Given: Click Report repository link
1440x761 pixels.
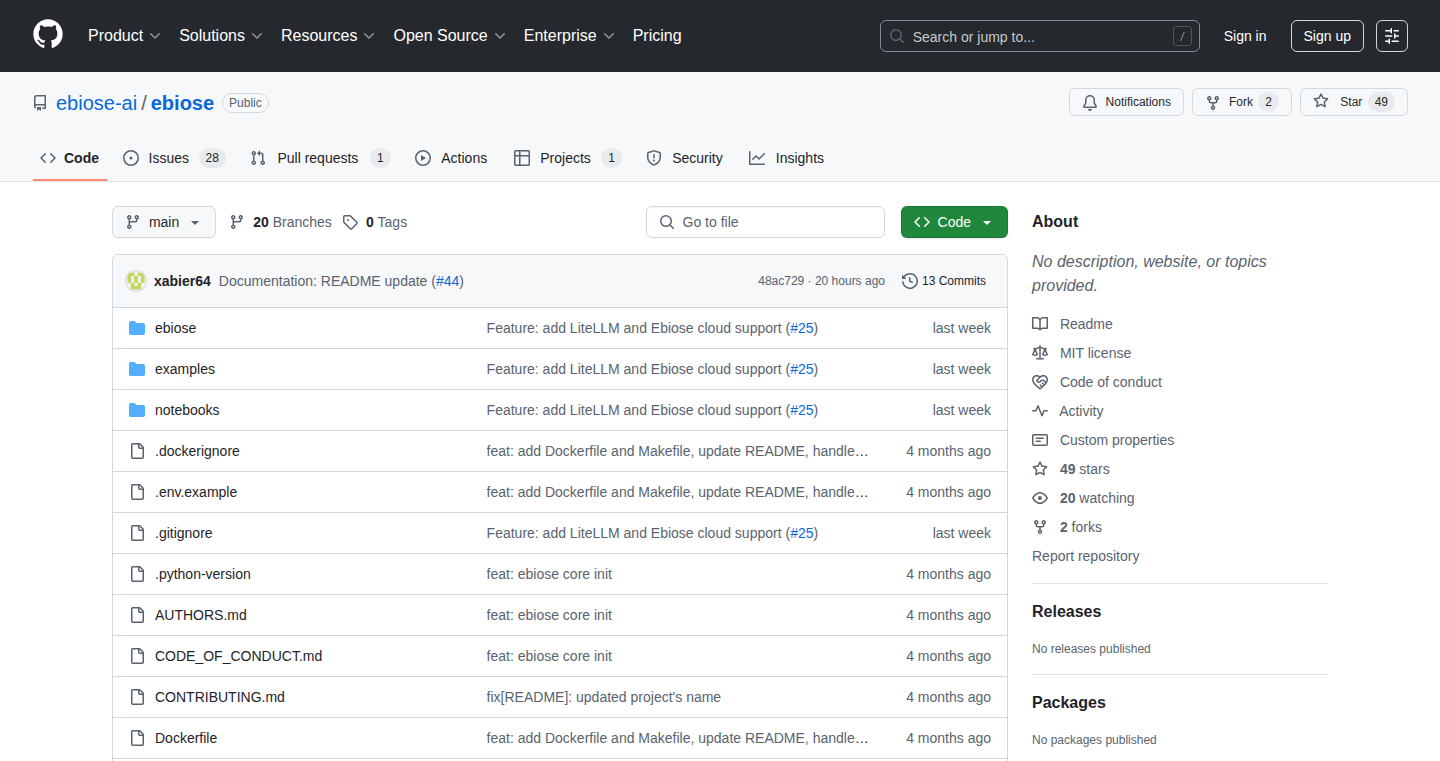Looking at the screenshot, I should point(1086,556).
